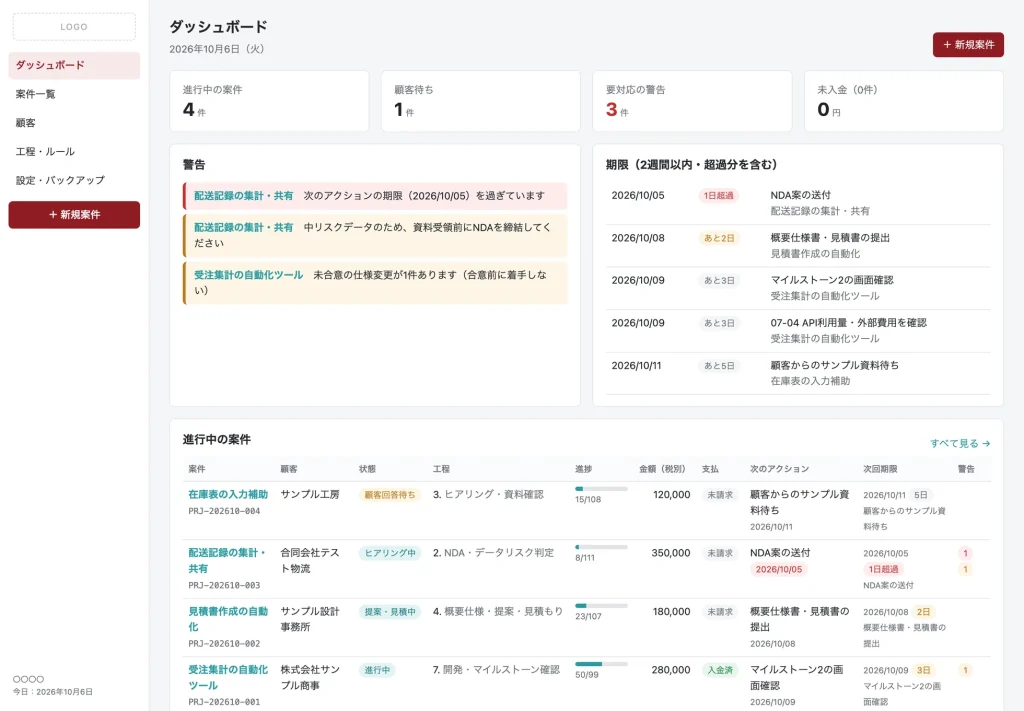Open project 在庫表の入力補助 in table
Screen dimensions: 1024x711
coord(228,494)
